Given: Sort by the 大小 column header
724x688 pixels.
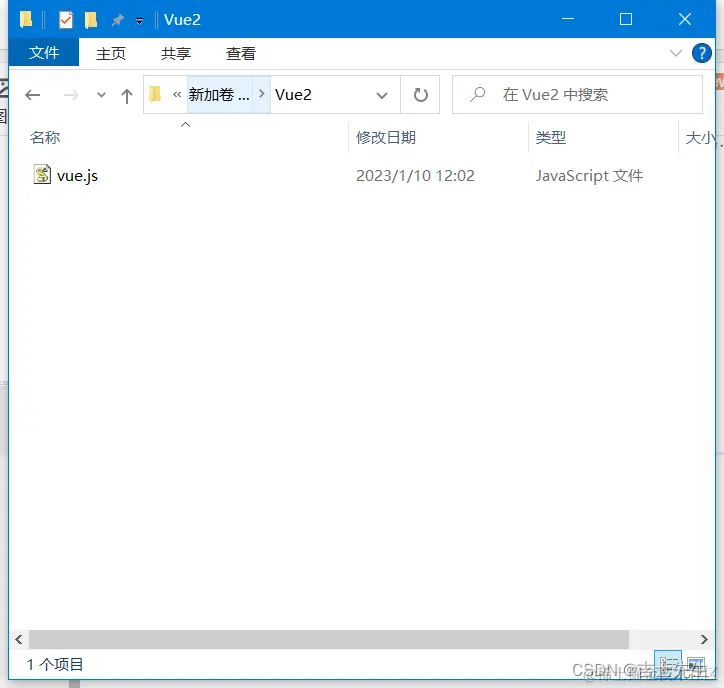Looking at the screenshot, I should click(x=700, y=138).
